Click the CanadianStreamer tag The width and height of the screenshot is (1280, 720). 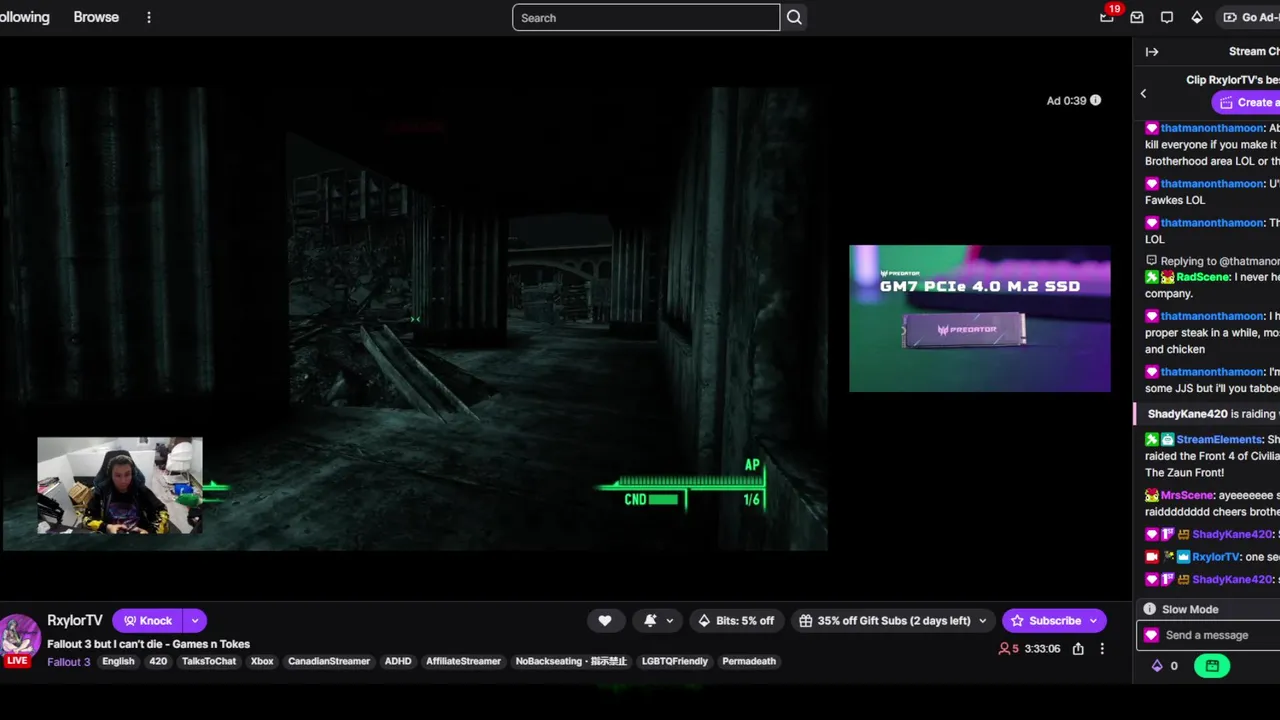coord(329,661)
